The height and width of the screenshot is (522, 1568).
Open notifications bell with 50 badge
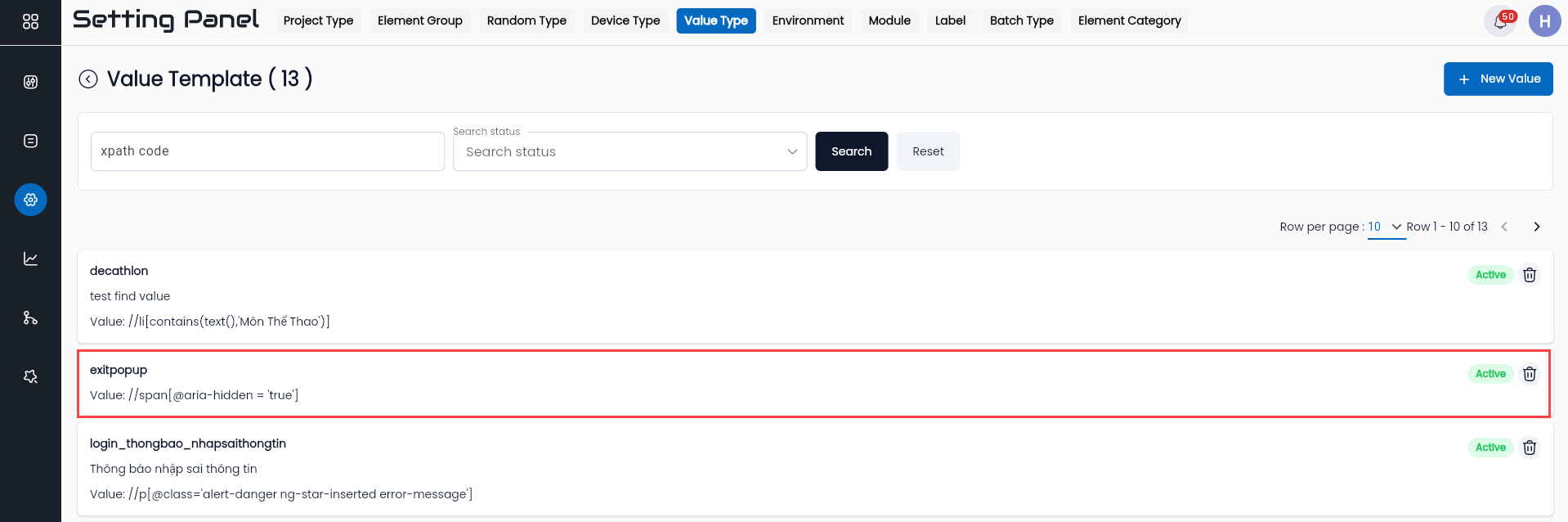coord(1500,21)
